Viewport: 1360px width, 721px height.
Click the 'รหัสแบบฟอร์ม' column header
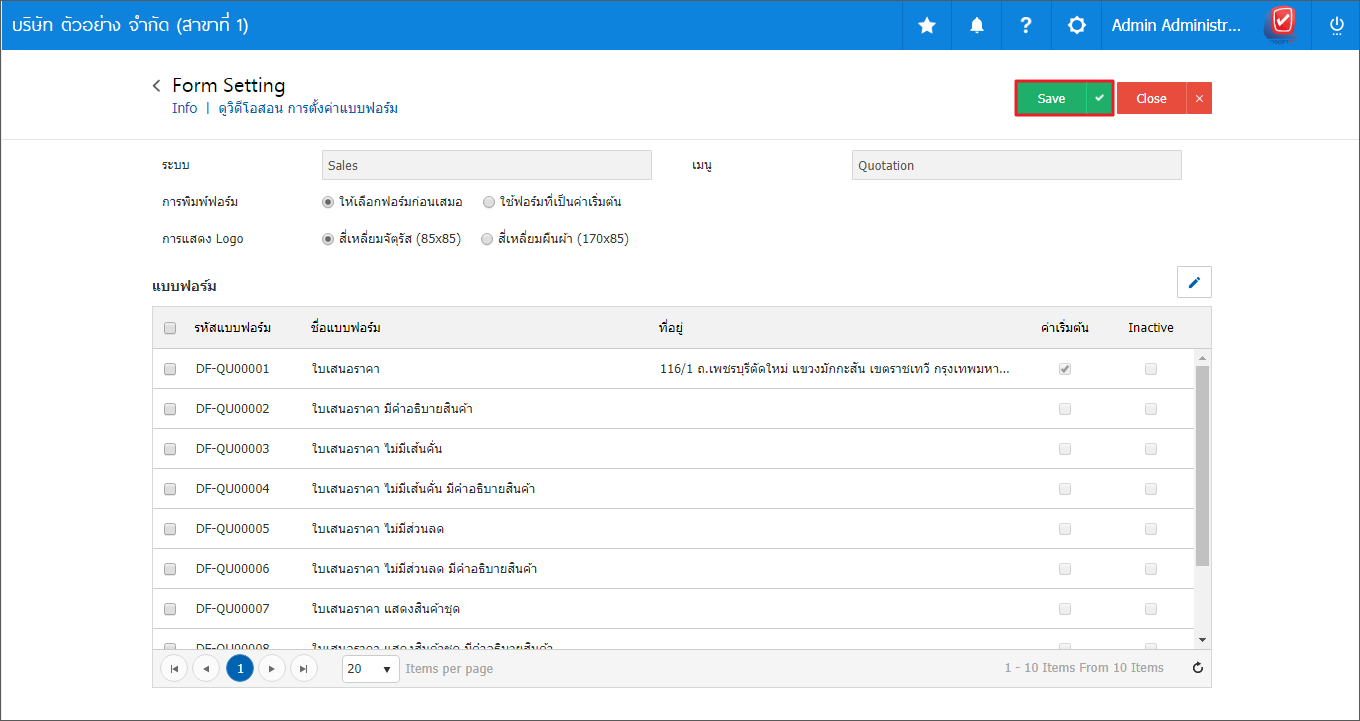(233, 328)
